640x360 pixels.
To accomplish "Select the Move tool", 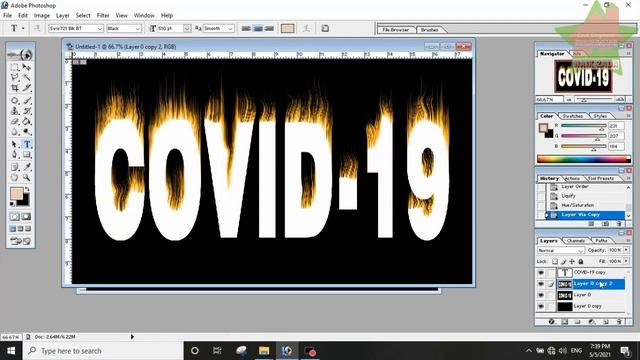I will coord(27,67).
